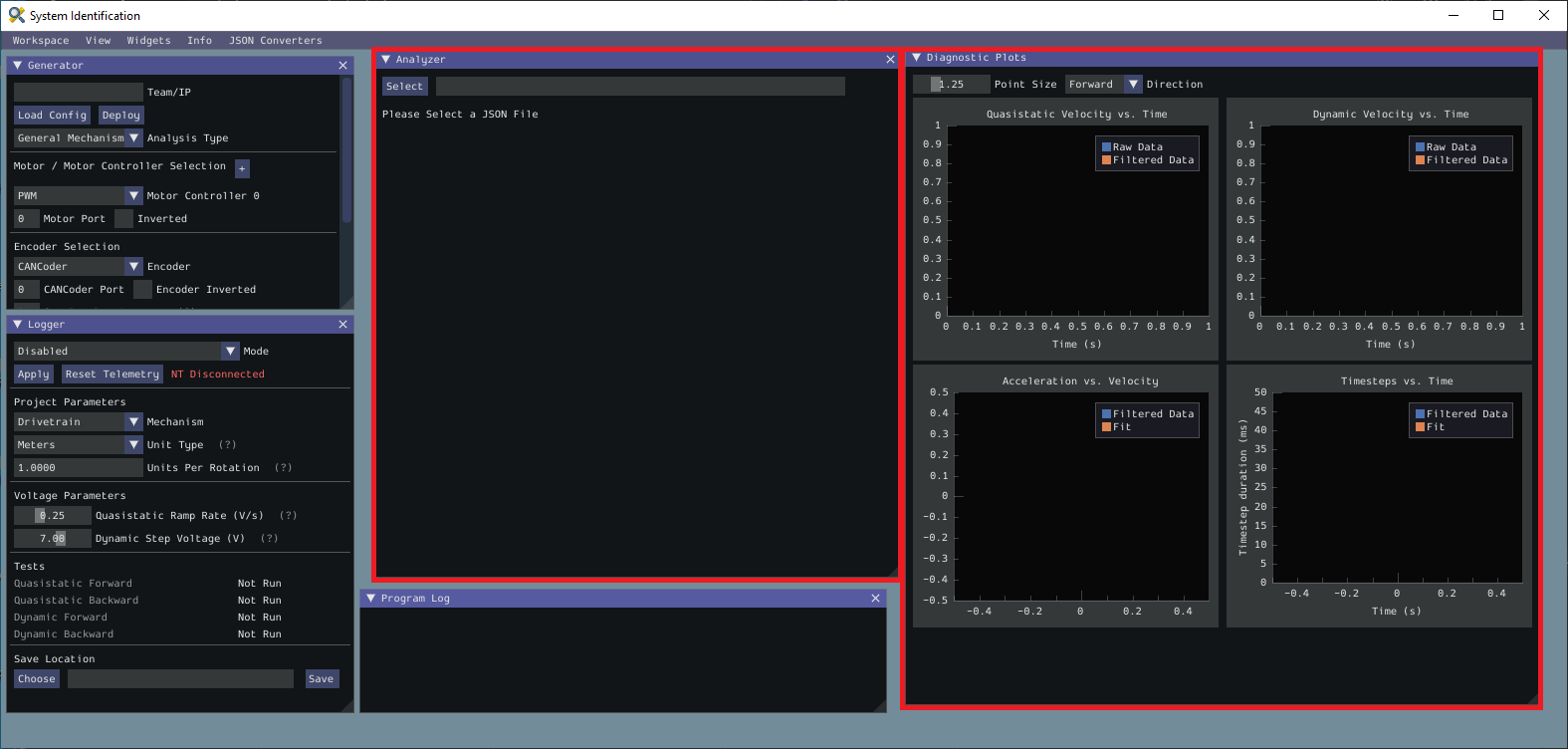This screenshot has height=749, width=1568.
Task: Close the Program Log panel
Action: [875, 599]
